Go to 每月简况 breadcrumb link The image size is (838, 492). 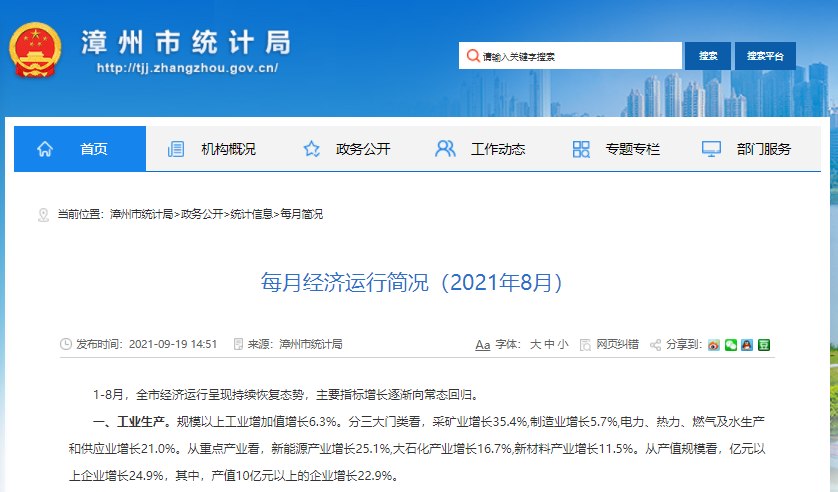coord(301,214)
